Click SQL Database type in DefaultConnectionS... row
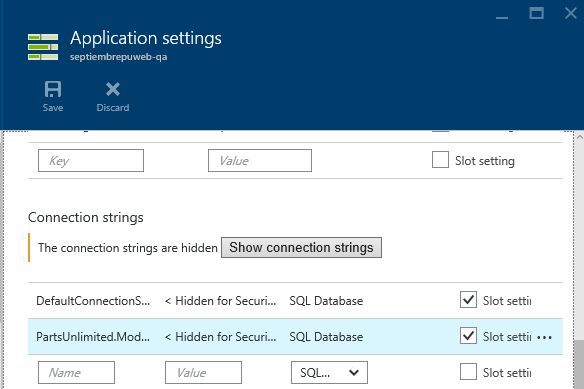Screen dimensions: 584x389 pos(326,301)
